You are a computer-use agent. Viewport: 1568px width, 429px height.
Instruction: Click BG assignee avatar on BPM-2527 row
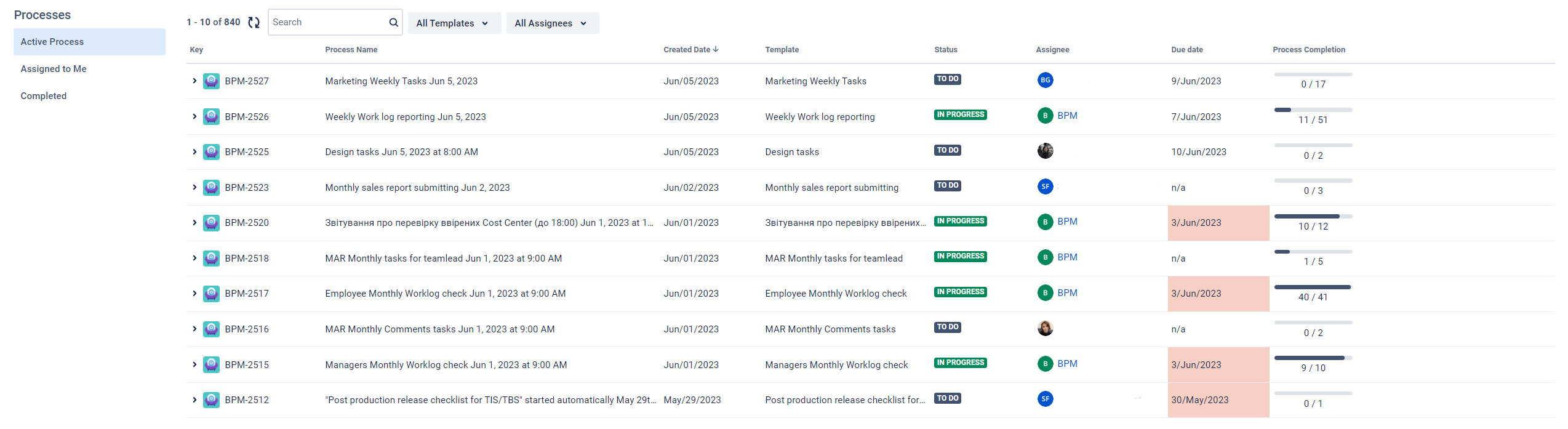(x=1045, y=80)
